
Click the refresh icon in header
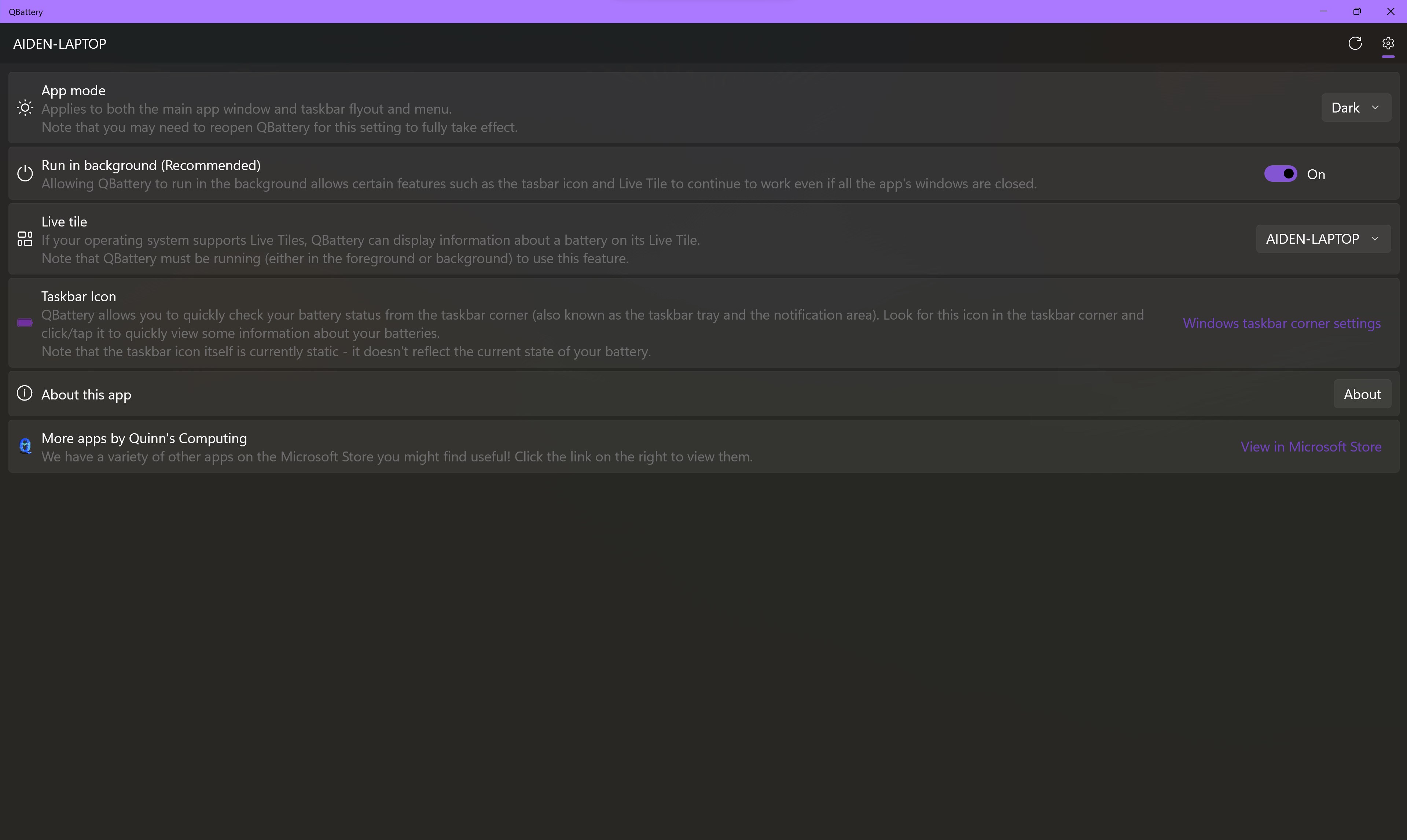1354,44
